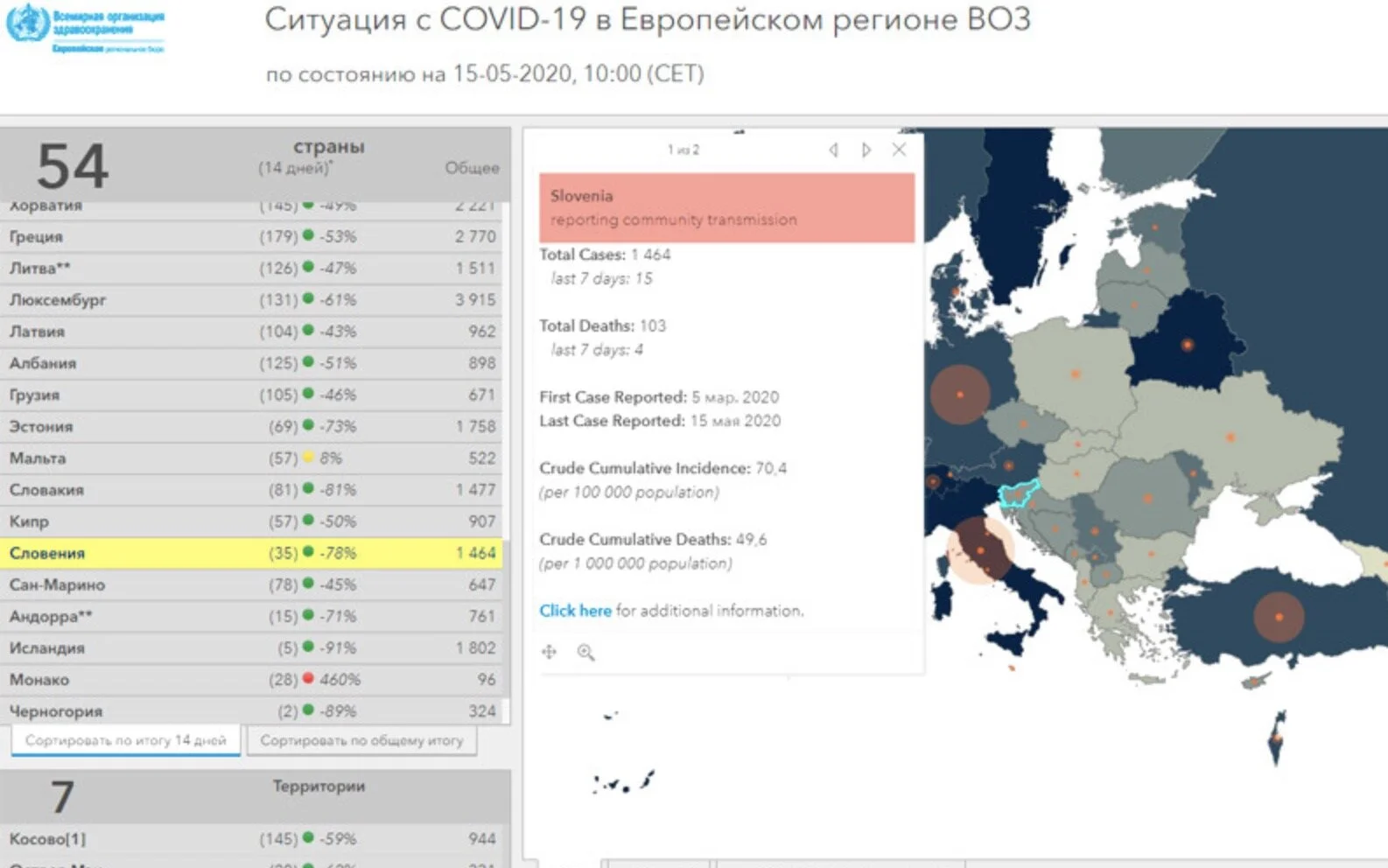Select the Грузия row

pyautogui.click(x=252, y=395)
